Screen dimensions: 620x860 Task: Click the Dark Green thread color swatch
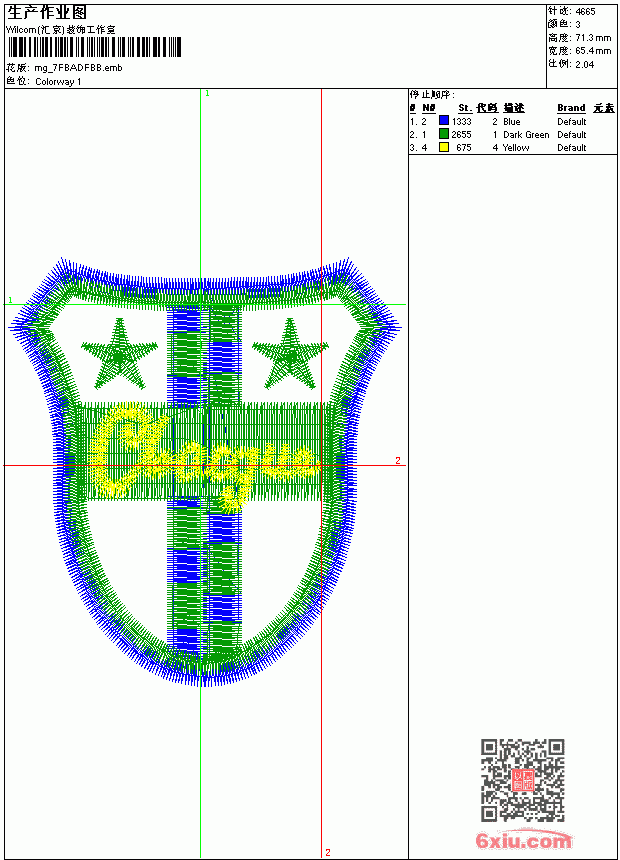(x=444, y=134)
